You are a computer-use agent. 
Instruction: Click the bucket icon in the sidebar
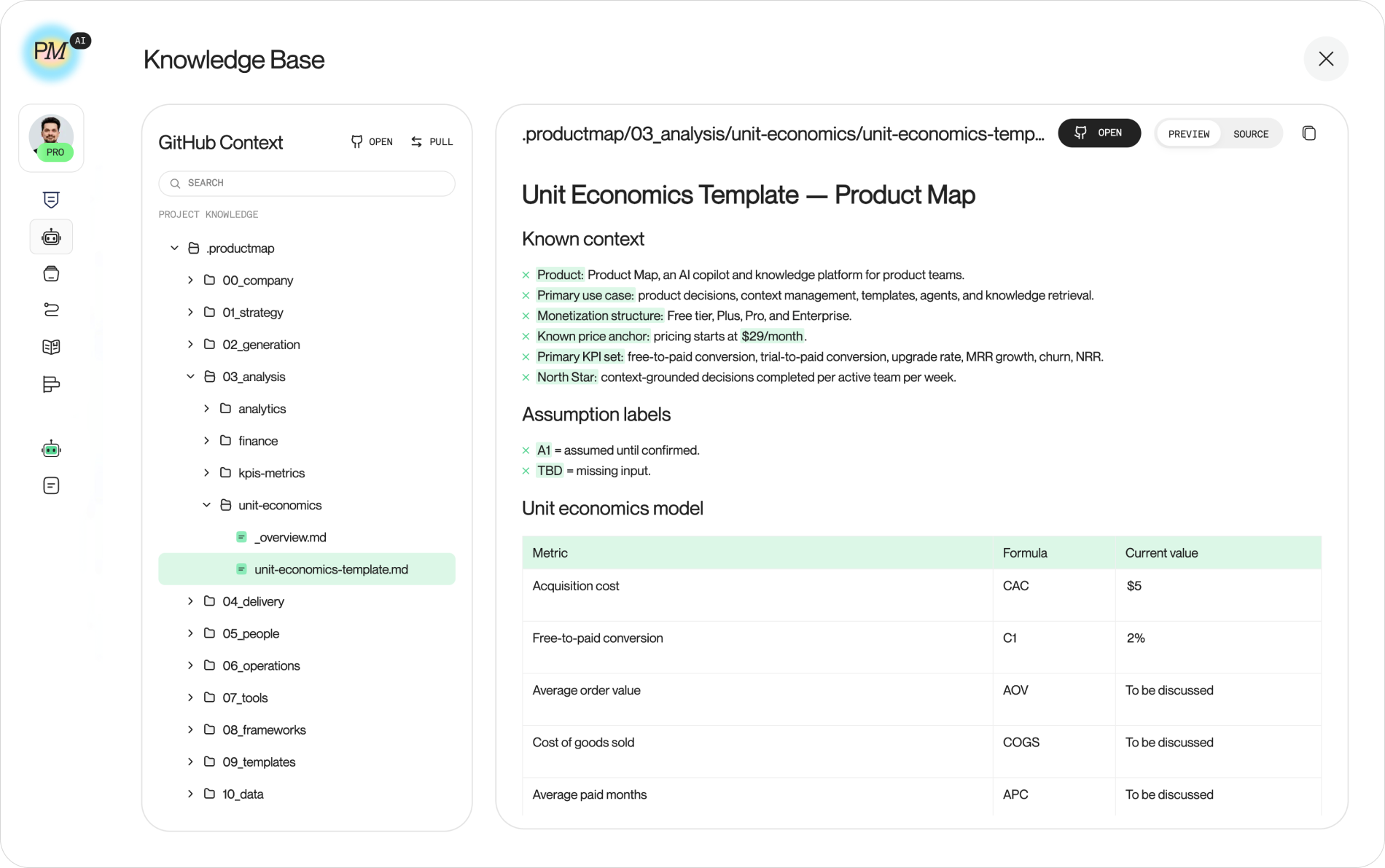pos(51,274)
